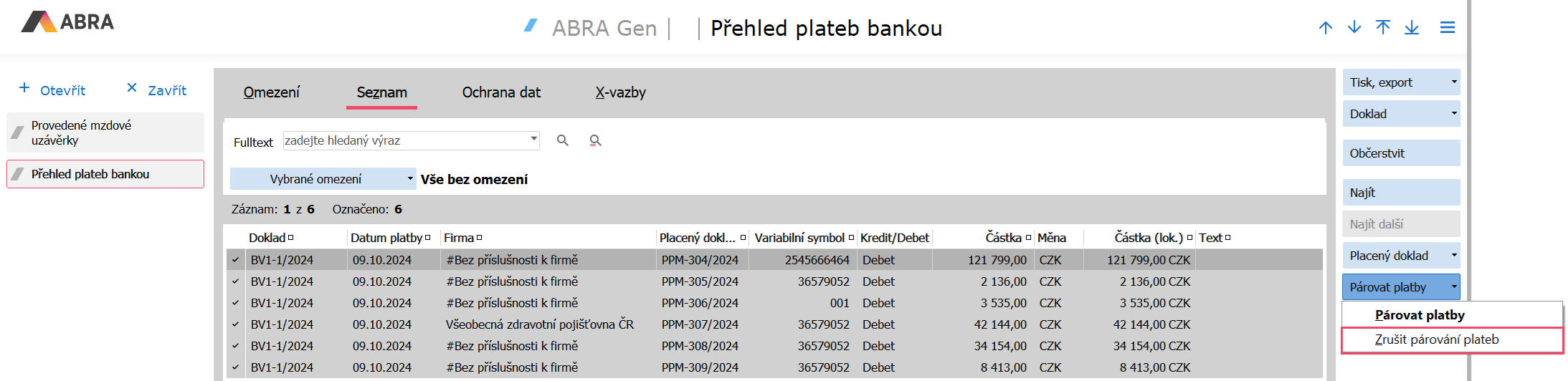Toggle checkmark for PPM-306/2024 row

click(x=236, y=303)
